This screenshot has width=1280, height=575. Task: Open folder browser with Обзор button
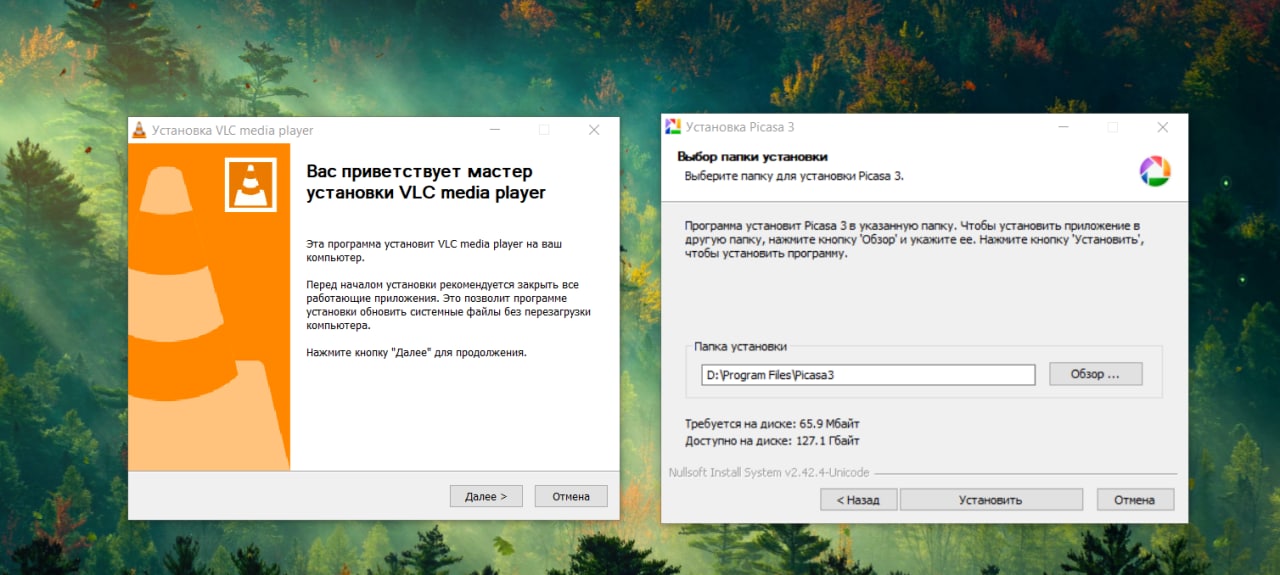[x=1095, y=374]
